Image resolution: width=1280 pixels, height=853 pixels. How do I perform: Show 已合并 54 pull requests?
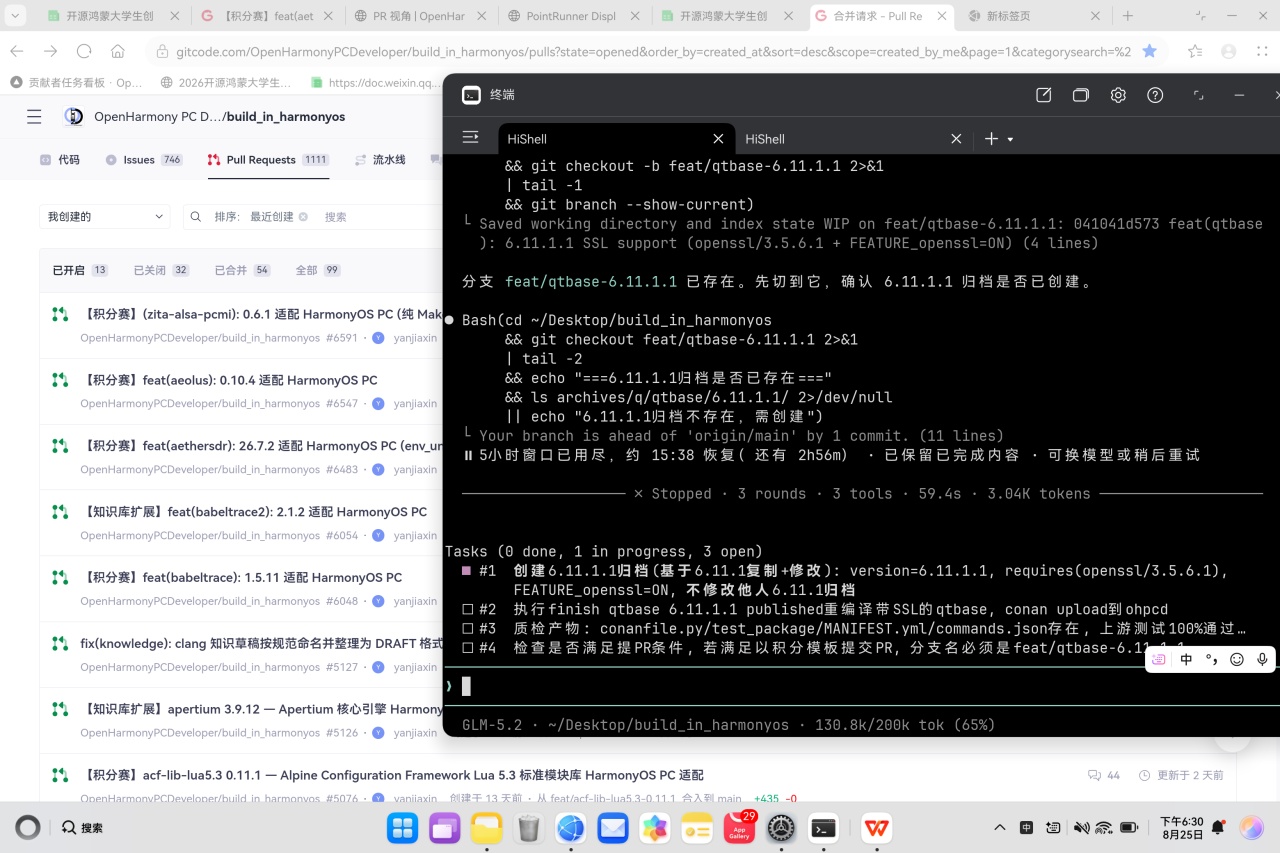(242, 270)
